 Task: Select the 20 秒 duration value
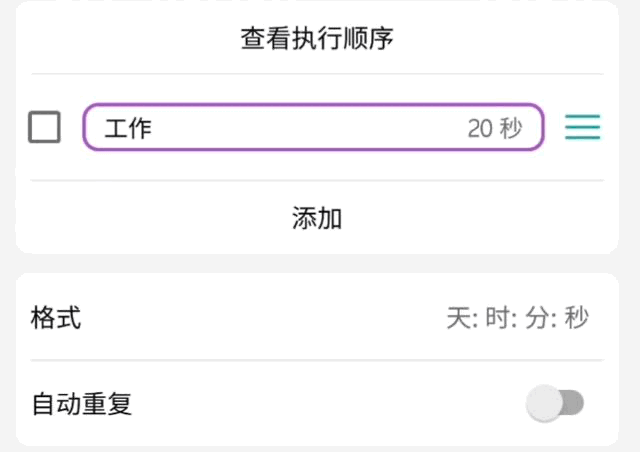[494, 128]
